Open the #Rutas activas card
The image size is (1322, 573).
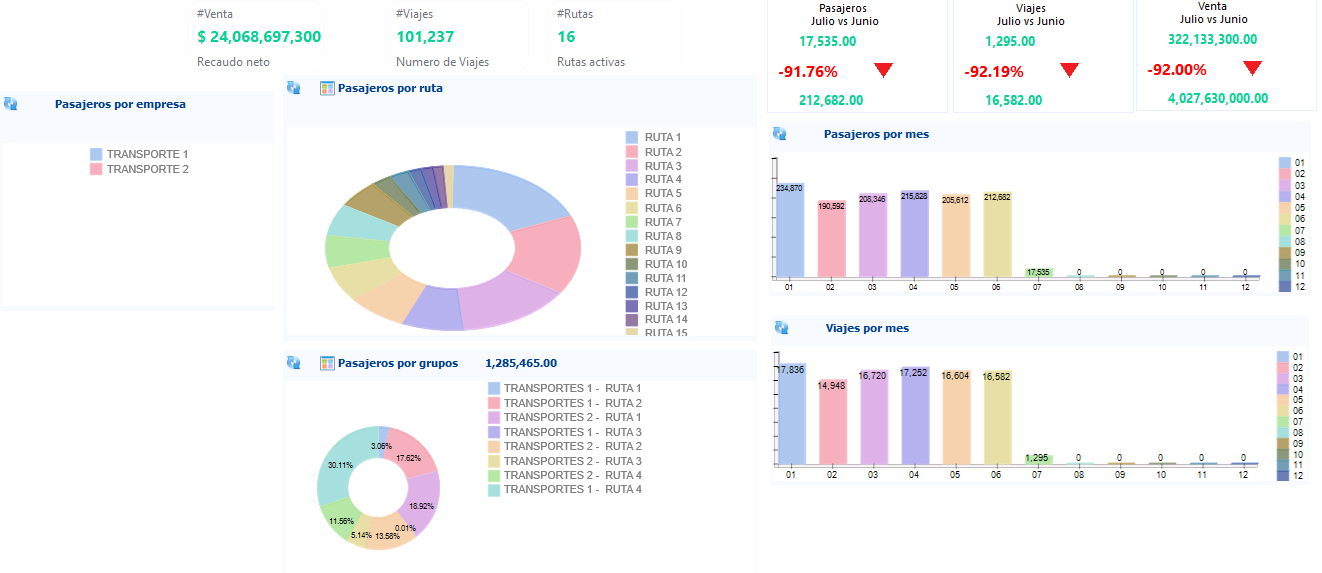point(618,37)
